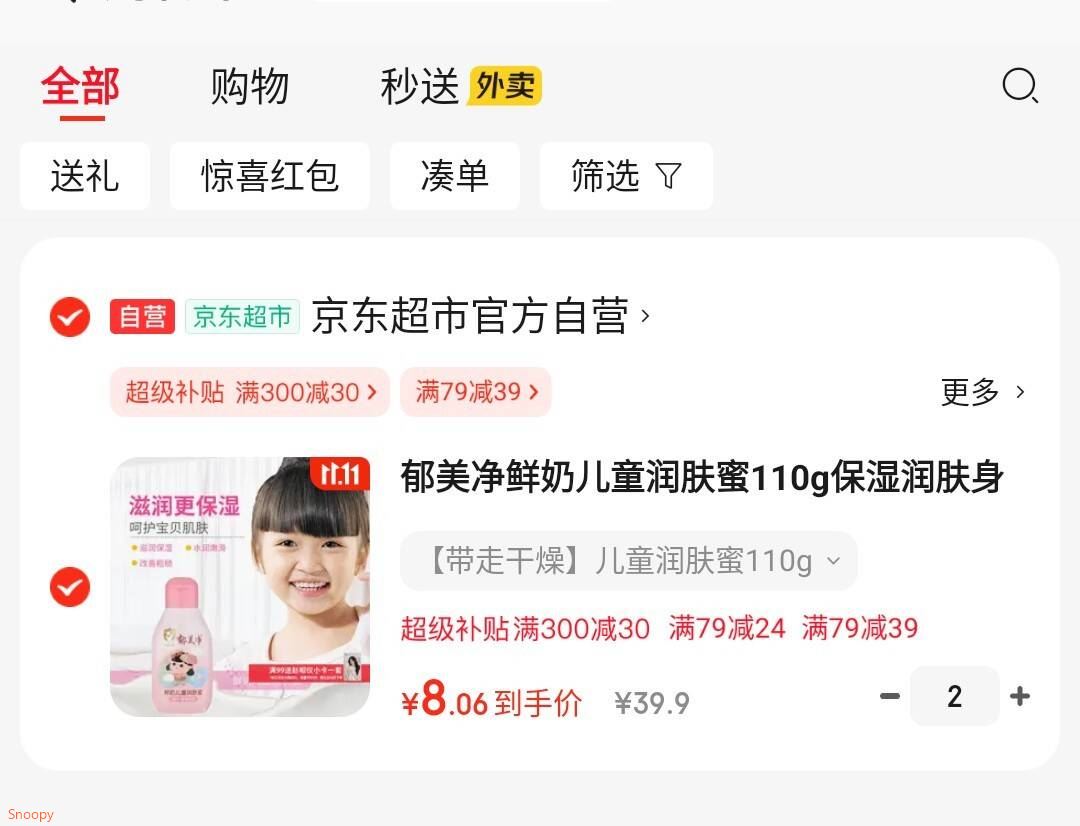Expand 更多 promotions chevron
The width and height of the screenshot is (1080, 826).
coord(983,392)
